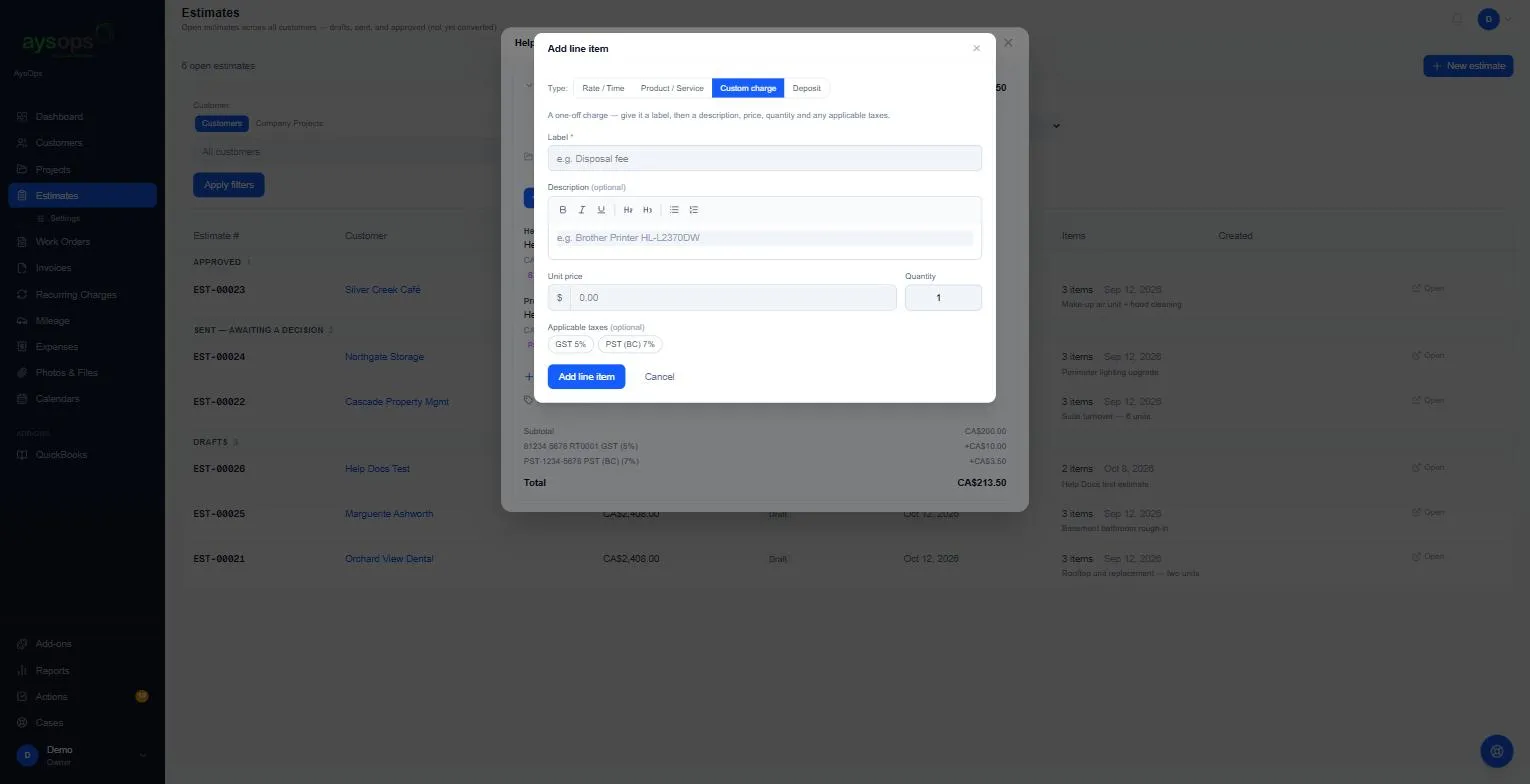Click Apply filters
1530x784 pixels.
click(229, 185)
